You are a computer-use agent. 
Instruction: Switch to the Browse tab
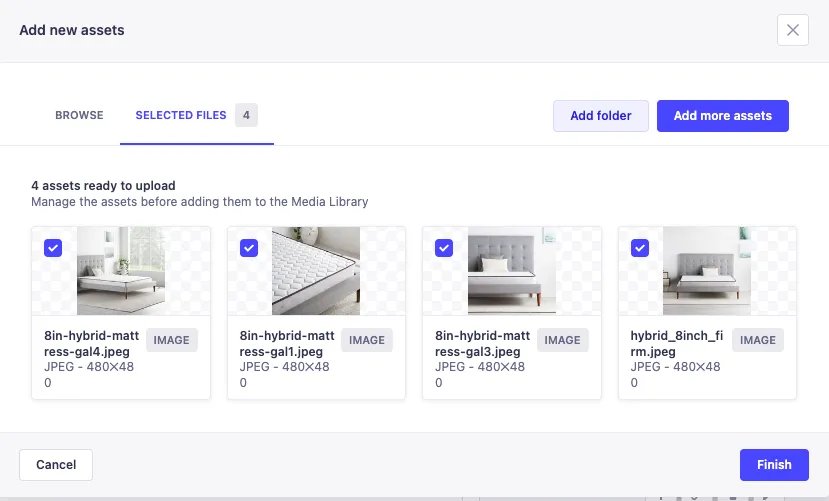[x=79, y=116]
